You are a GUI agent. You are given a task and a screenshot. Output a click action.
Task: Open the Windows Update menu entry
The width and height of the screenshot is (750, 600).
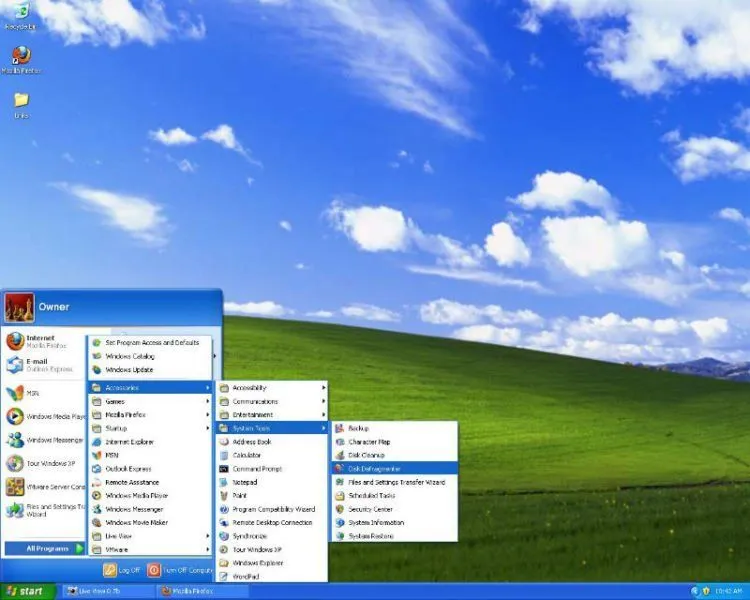click(150, 369)
